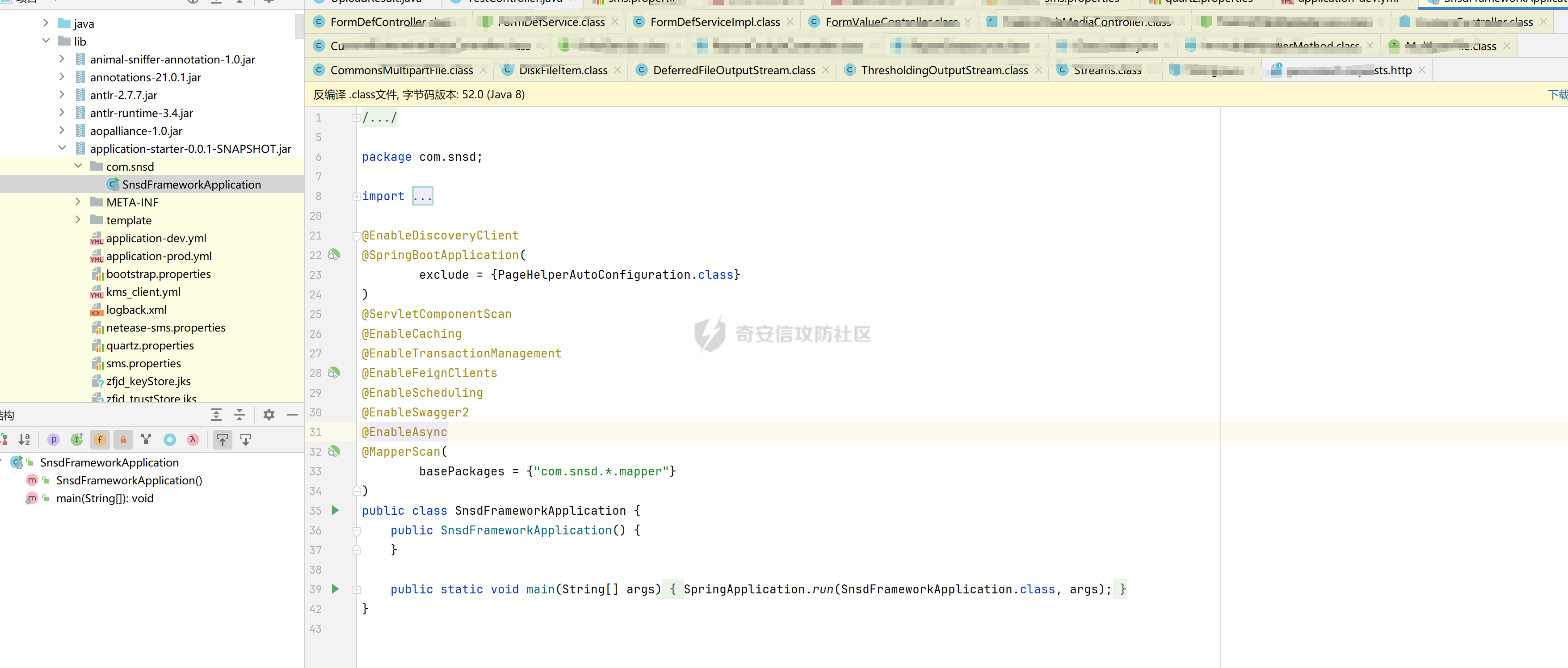Viewport: 1568px width, 668px height.
Task: Click expand all icon in structure panel
Action: pyautogui.click(x=216, y=415)
